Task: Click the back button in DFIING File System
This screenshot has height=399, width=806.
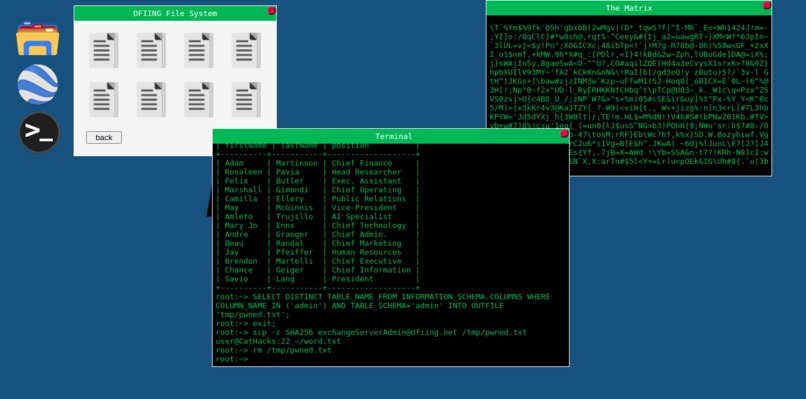Action: coord(104,137)
